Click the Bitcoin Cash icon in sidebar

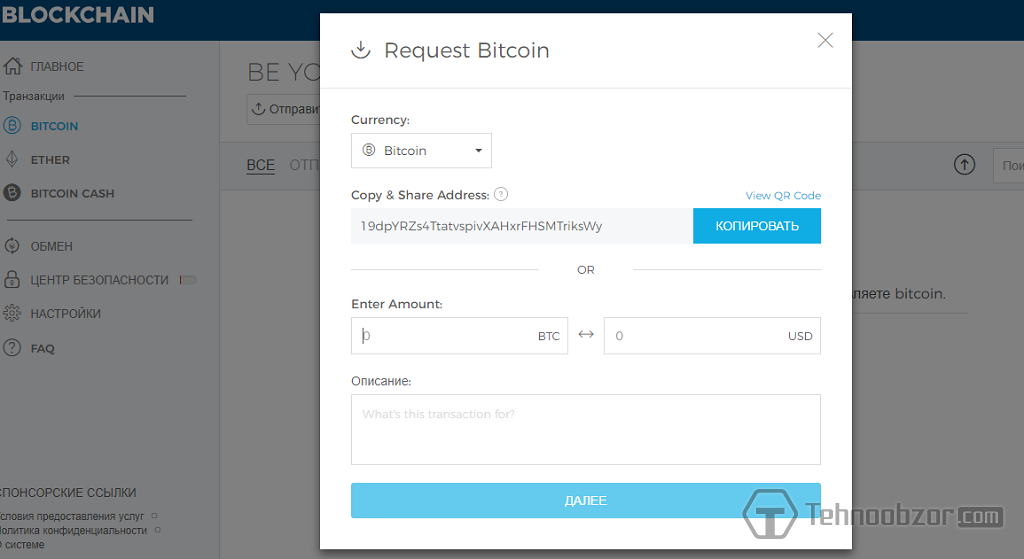(x=12, y=193)
